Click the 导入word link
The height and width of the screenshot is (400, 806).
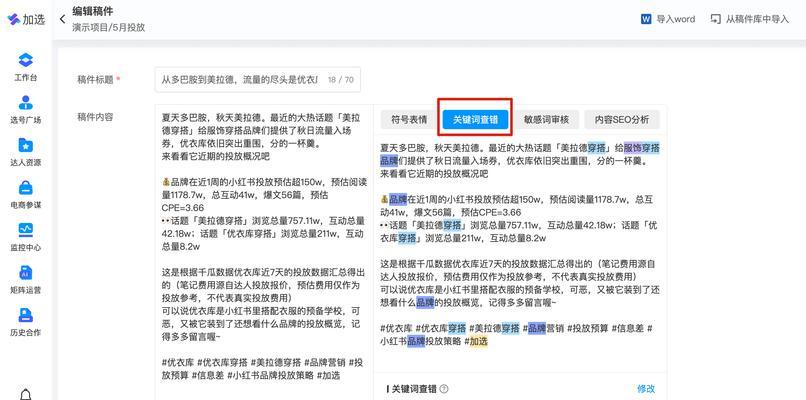(675, 19)
